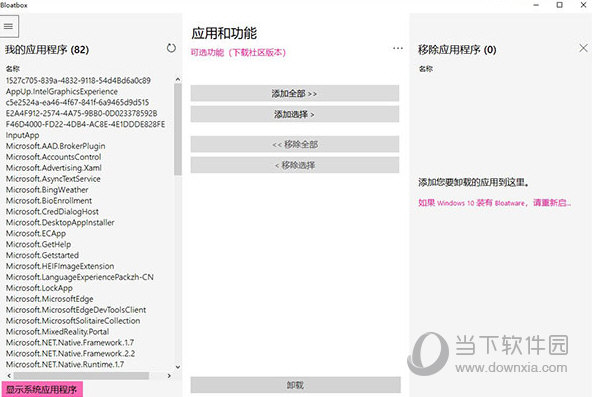Open the hamburger menu
This screenshot has width=592, height=397.
click(x=8, y=26)
